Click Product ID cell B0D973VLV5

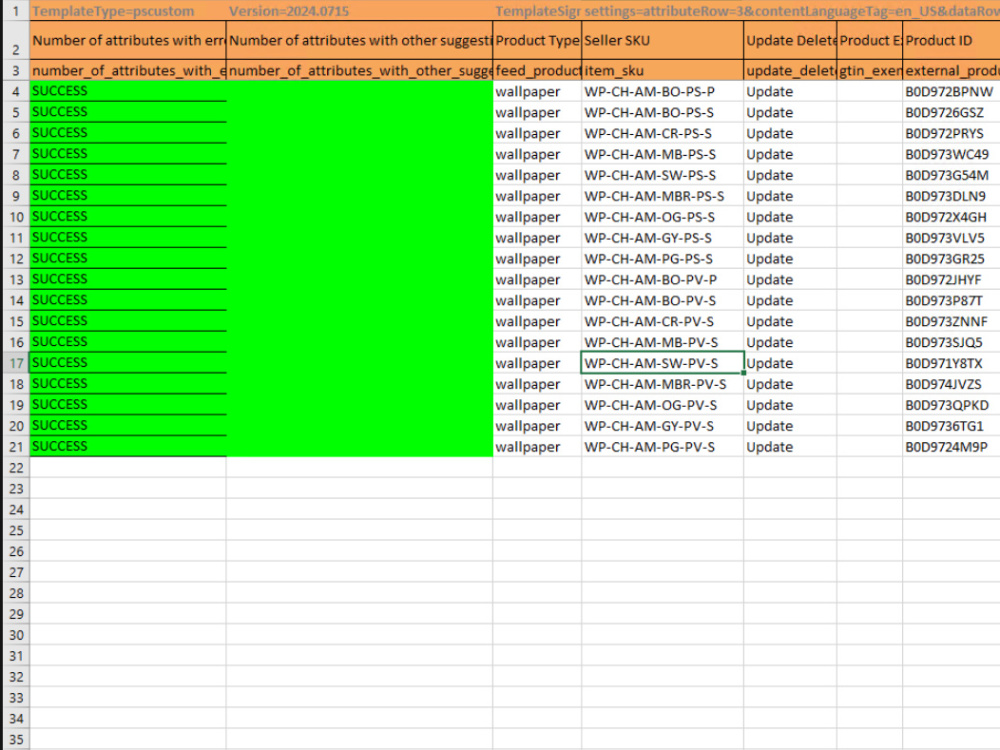pyautogui.click(x=951, y=238)
